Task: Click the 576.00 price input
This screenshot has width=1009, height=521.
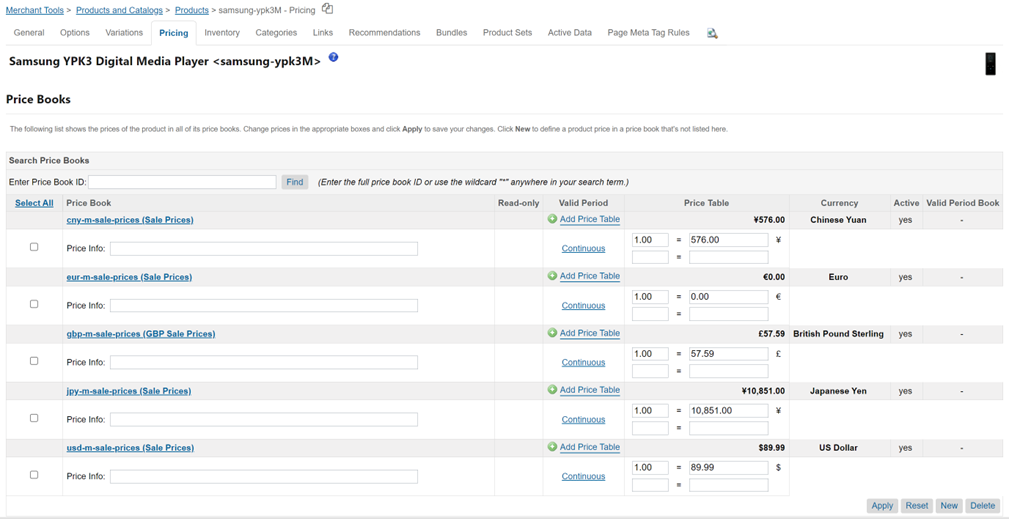Action: (728, 240)
